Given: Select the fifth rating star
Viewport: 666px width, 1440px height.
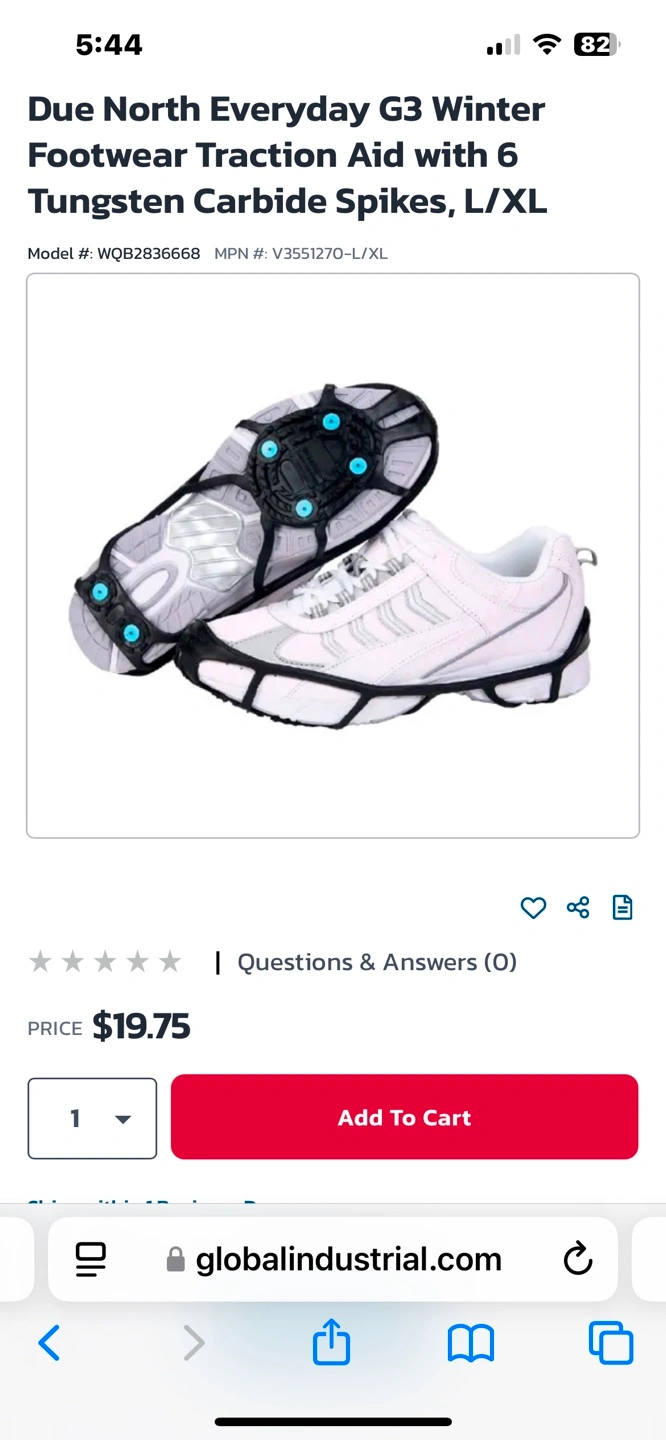Looking at the screenshot, I should tap(170, 962).
